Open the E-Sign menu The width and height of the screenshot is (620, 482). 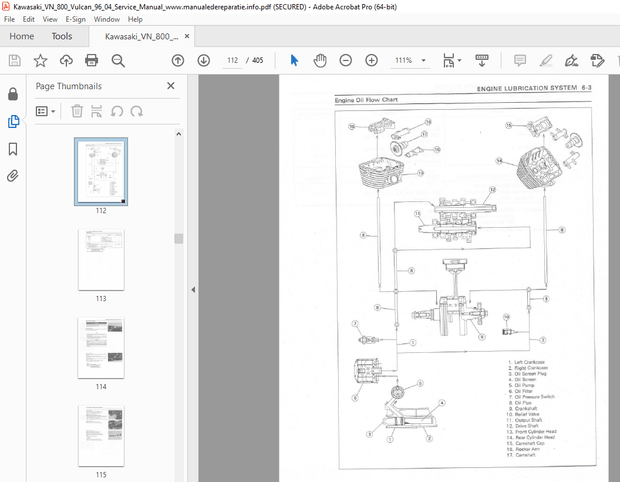pyautogui.click(x=76, y=19)
